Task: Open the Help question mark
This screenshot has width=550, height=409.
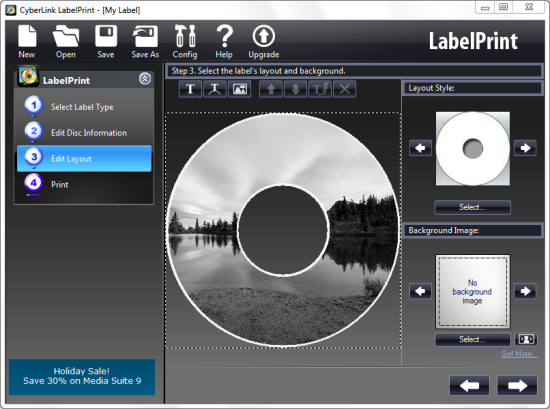Action: [224, 41]
